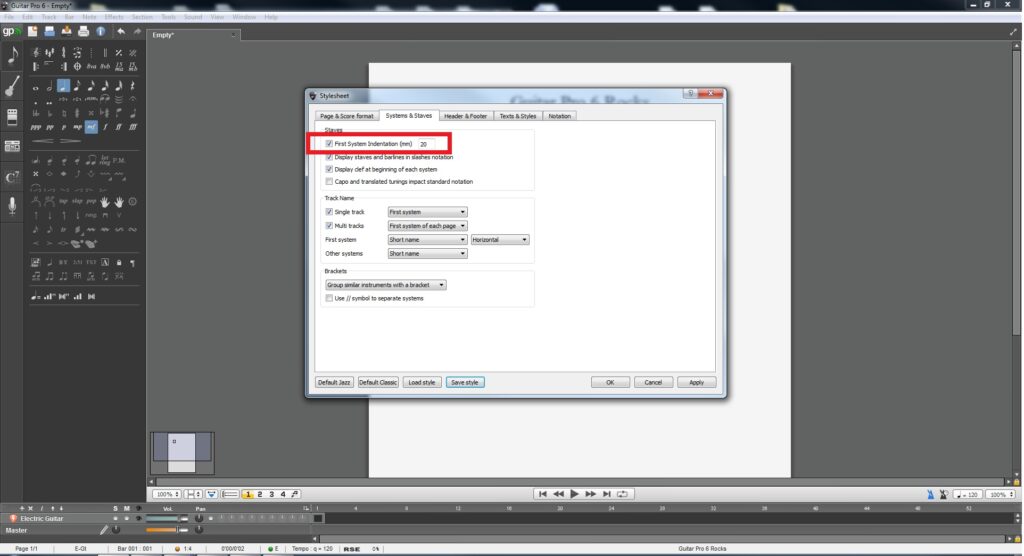Apply the 8va octave marking
Screen dimensions: 1024x556
(91, 67)
